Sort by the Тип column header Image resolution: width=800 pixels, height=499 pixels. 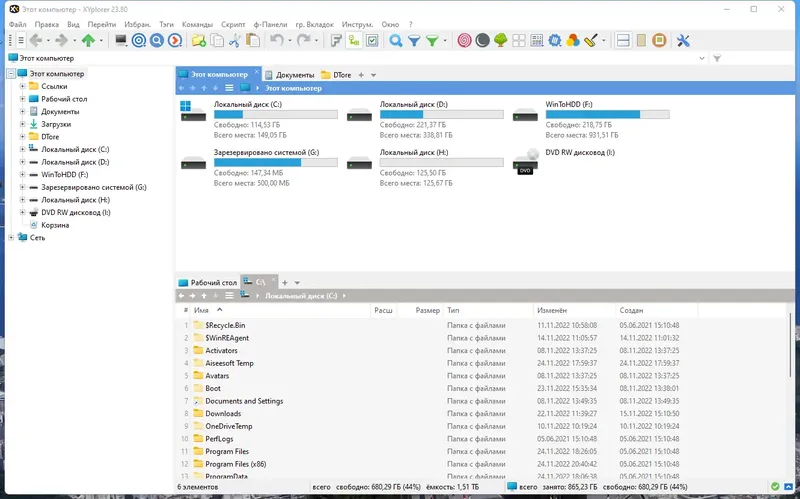[x=488, y=310]
